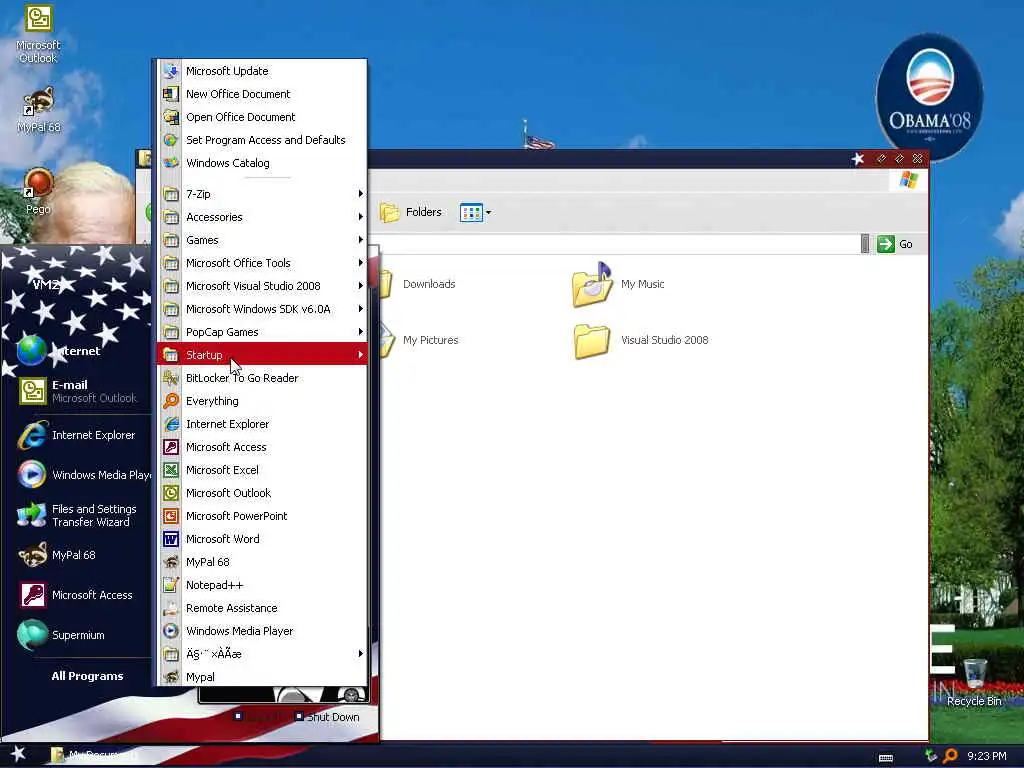
Task: Open Pego desktop shortcut
Action: pyautogui.click(x=38, y=191)
